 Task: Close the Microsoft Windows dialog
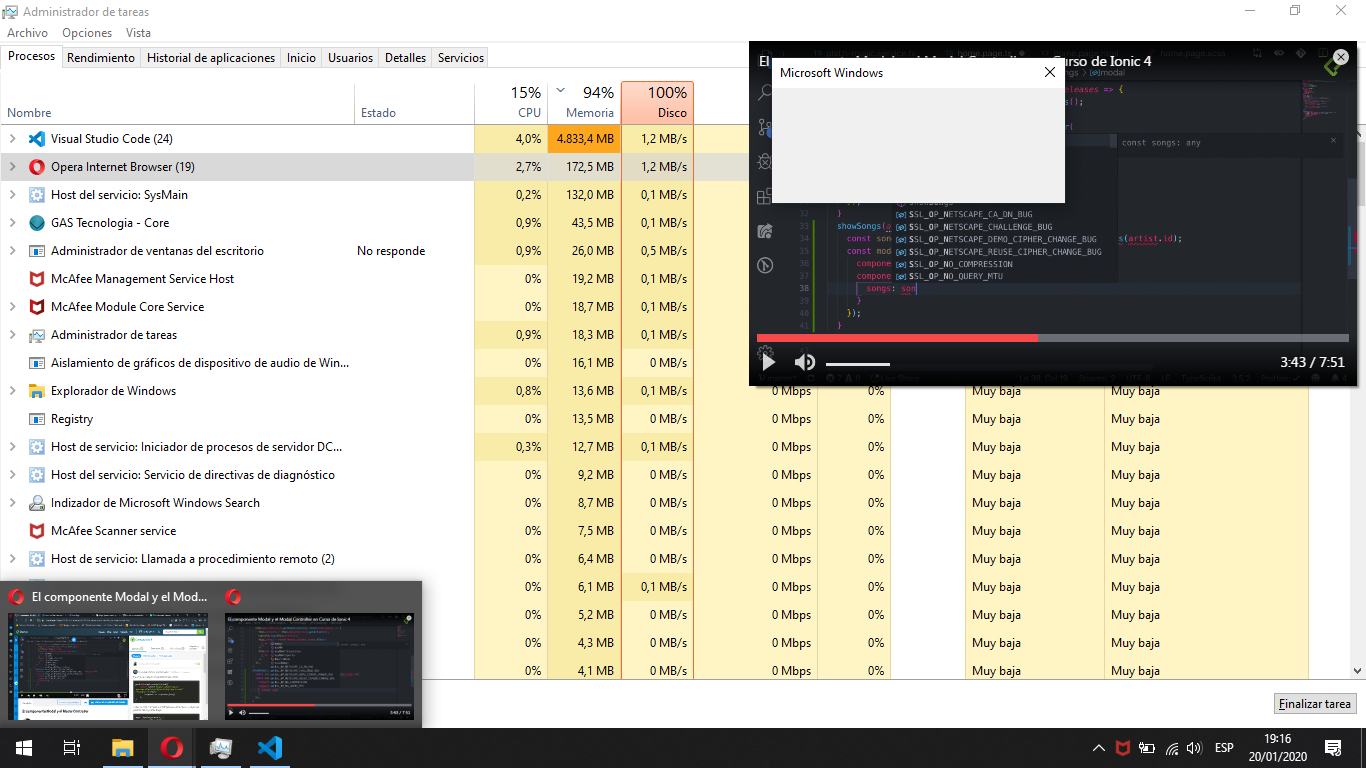(1049, 72)
